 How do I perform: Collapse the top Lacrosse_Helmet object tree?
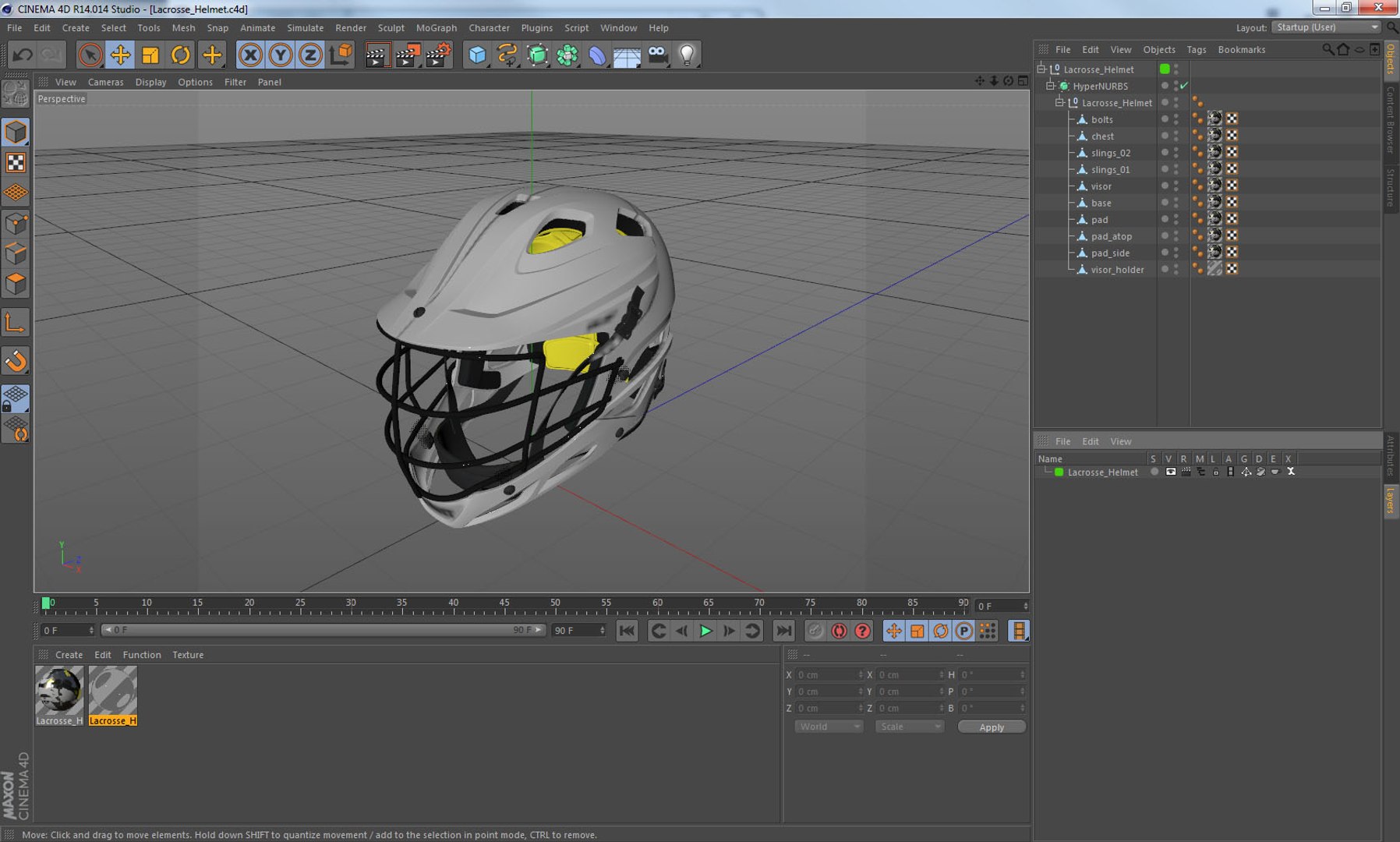coord(1041,69)
